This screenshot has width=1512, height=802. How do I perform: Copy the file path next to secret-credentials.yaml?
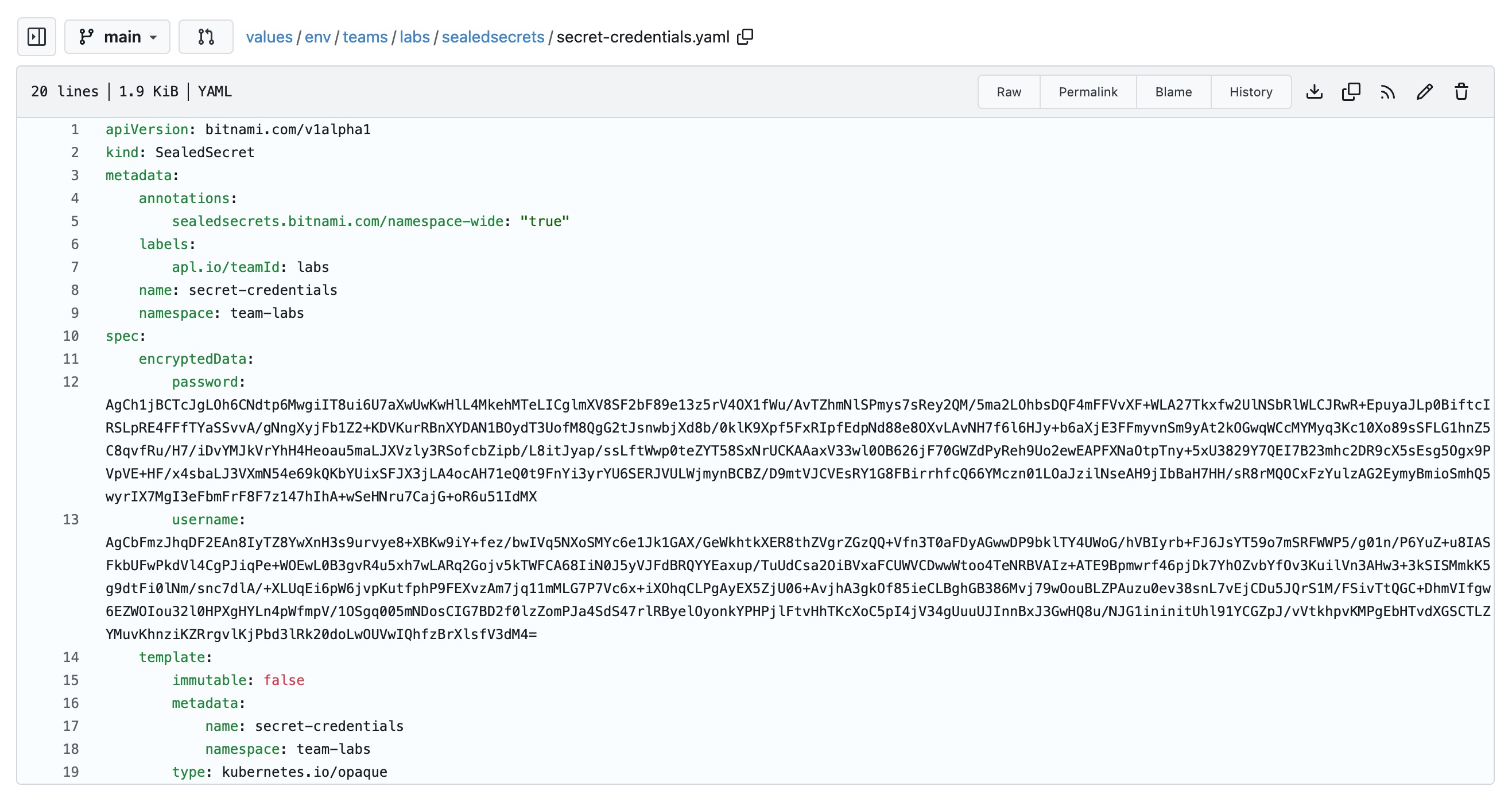coord(746,36)
